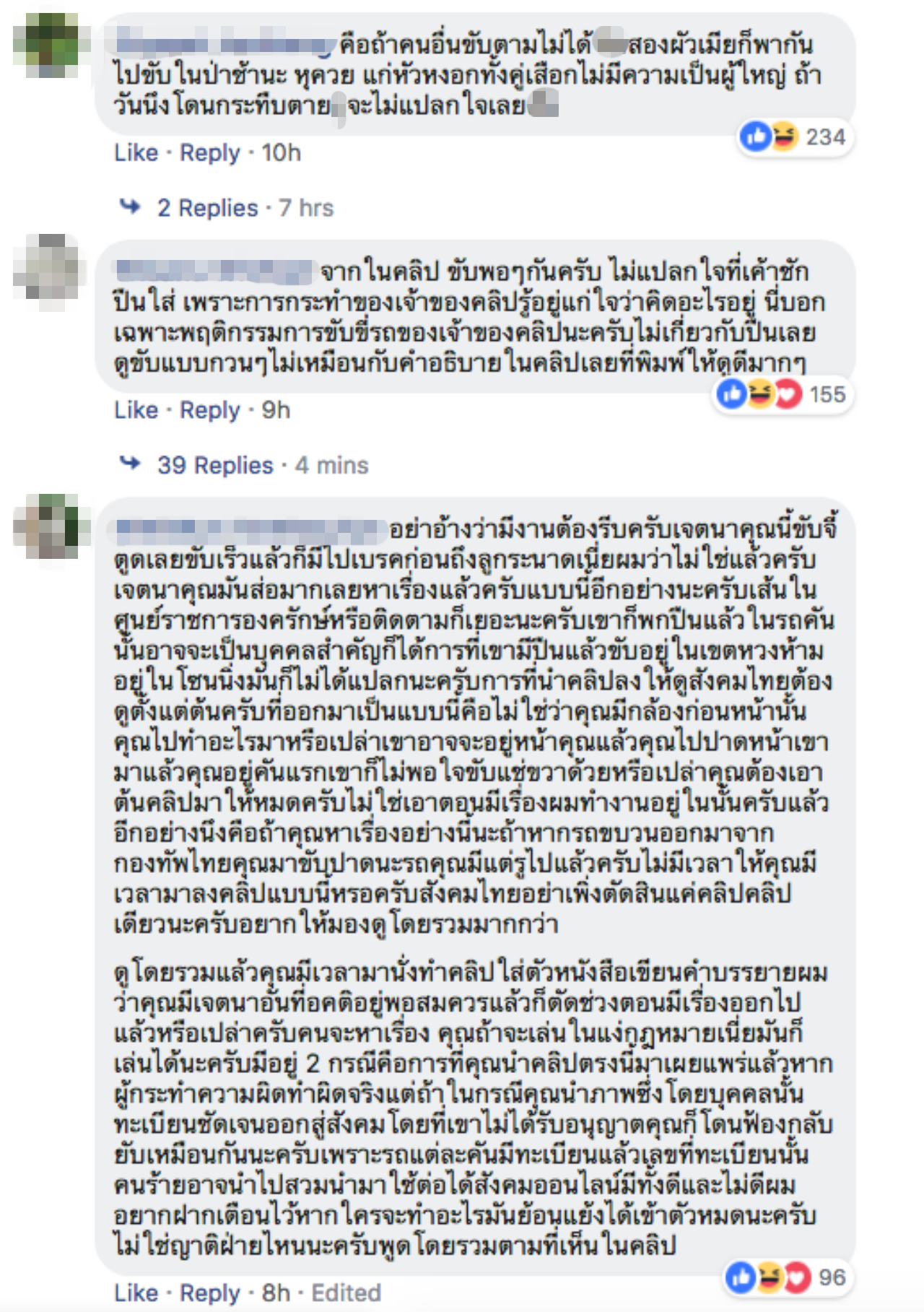
Task: Click the love heart reaction on 155 comment
Action: click(x=788, y=394)
